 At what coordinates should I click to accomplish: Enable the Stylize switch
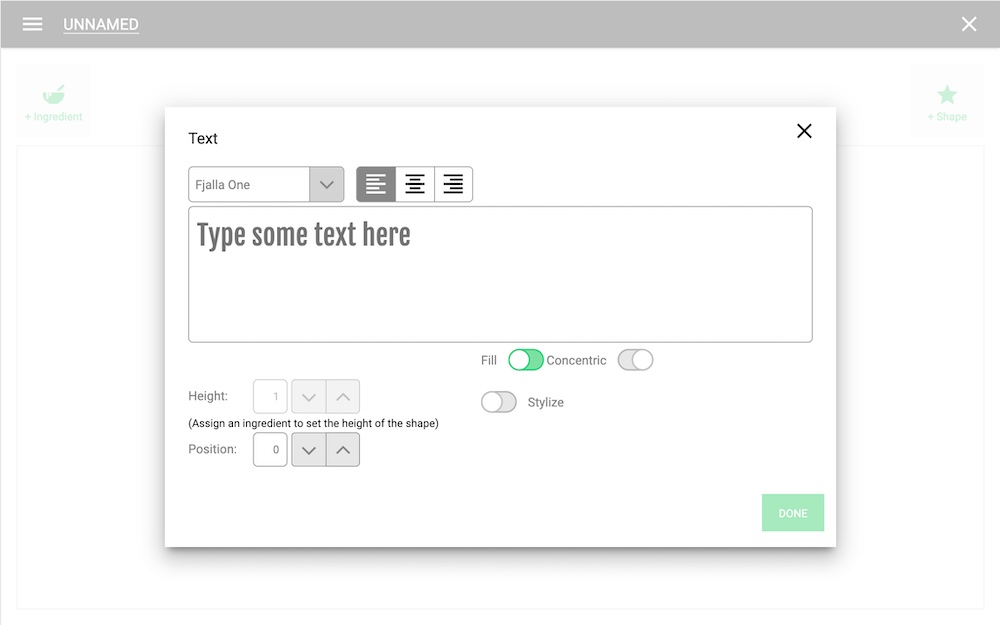[499, 402]
